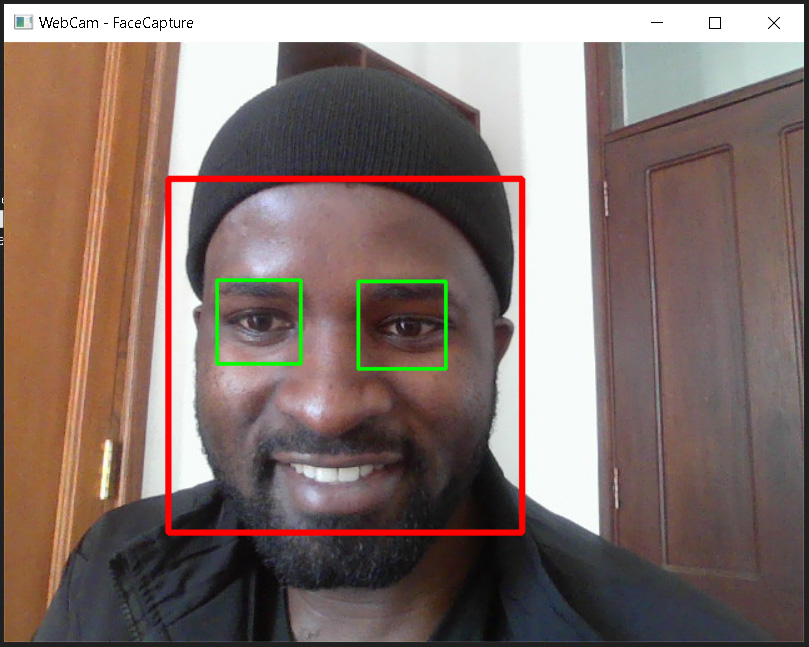Image resolution: width=809 pixels, height=647 pixels.
Task: Click the green right eye detection box
Action: 401,322
